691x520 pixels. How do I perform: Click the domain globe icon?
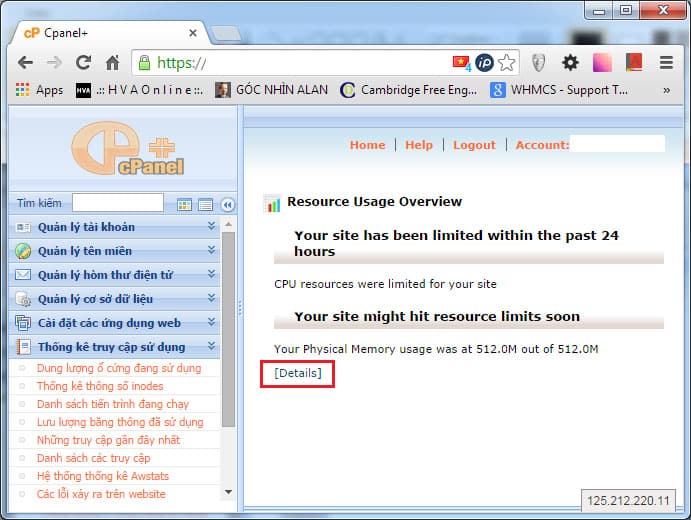point(23,251)
